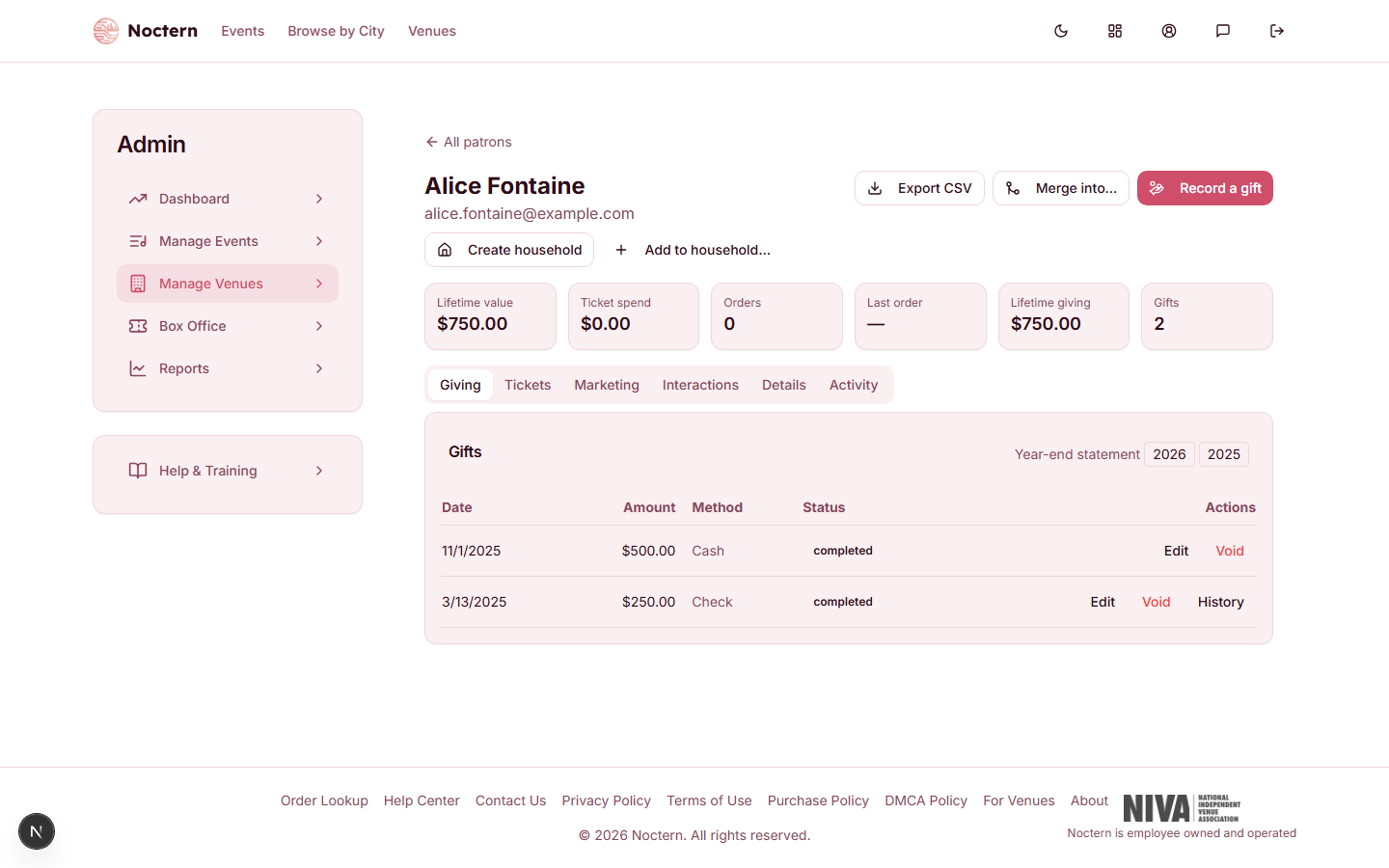1389x868 pixels.
Task: Click the Merge into... button
Action: pos(1061,188)
